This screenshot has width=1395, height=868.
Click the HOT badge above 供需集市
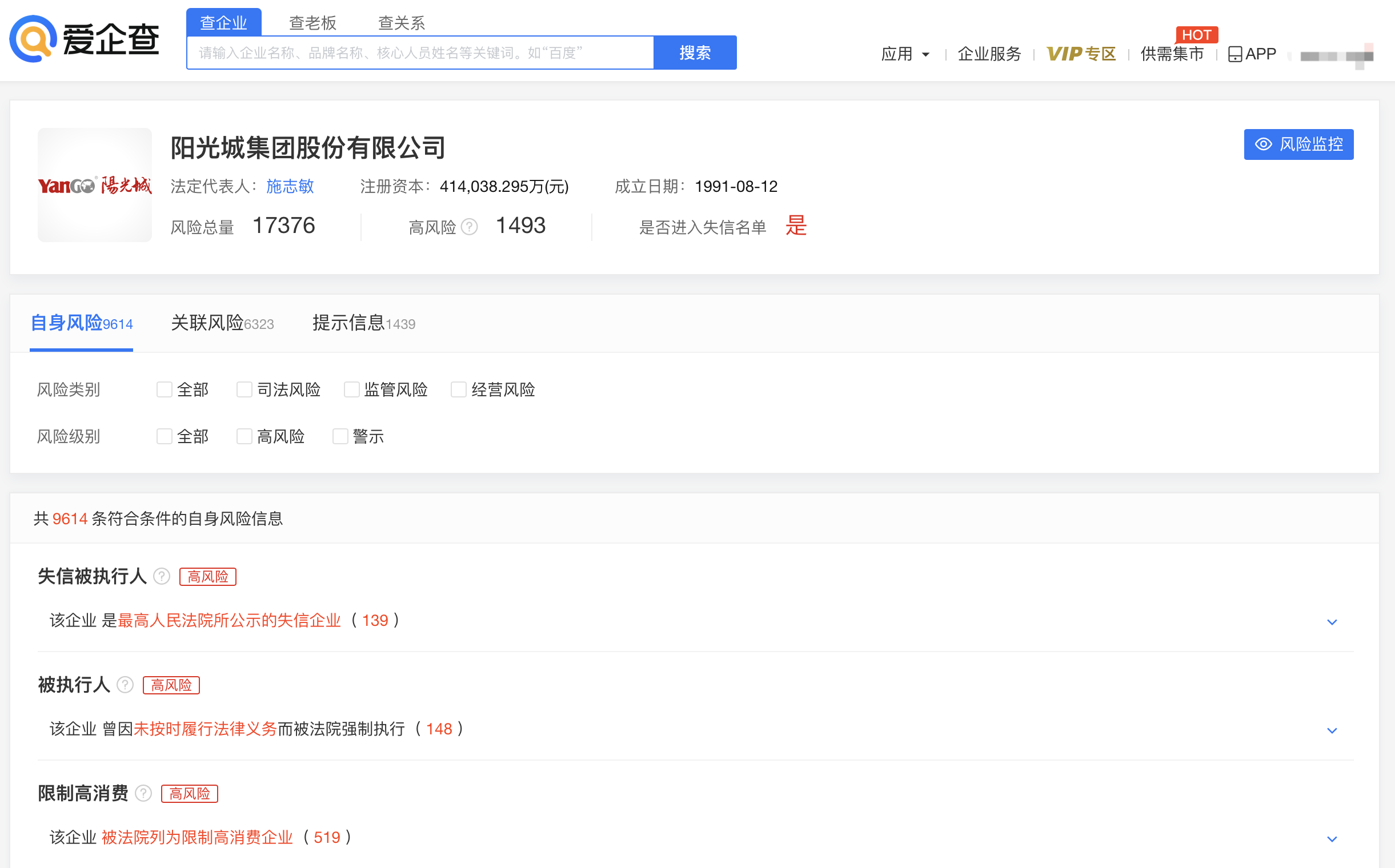(1196, 35)
